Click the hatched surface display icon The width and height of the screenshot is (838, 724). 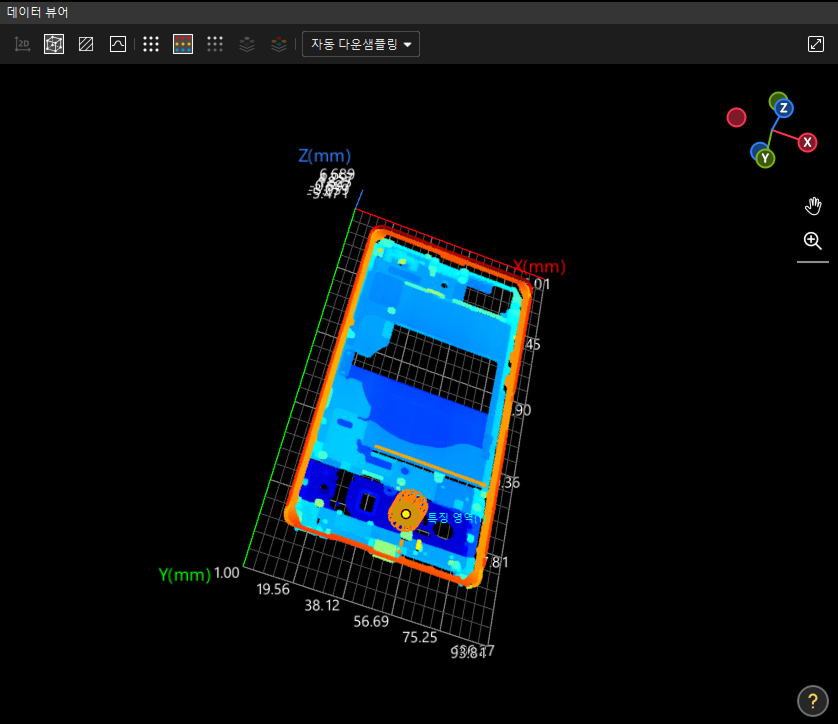86,44
